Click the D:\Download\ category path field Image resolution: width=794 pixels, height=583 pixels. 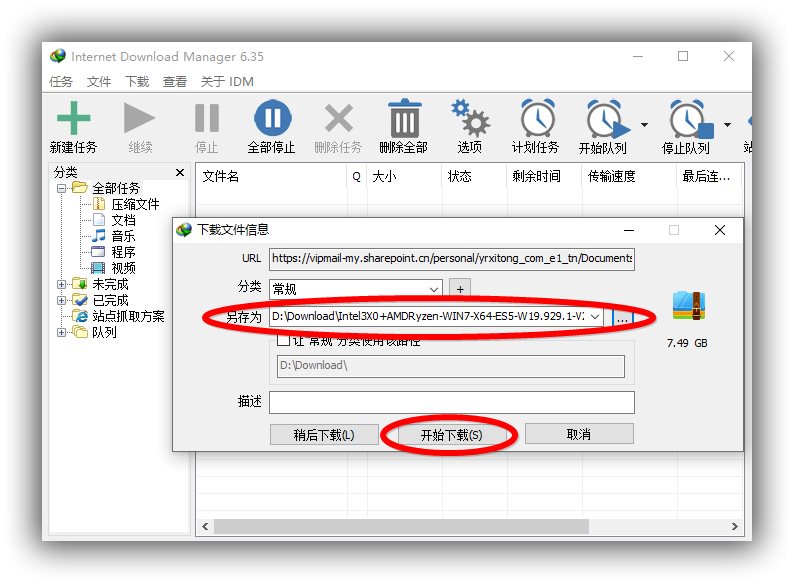click(x=451, y=366)
